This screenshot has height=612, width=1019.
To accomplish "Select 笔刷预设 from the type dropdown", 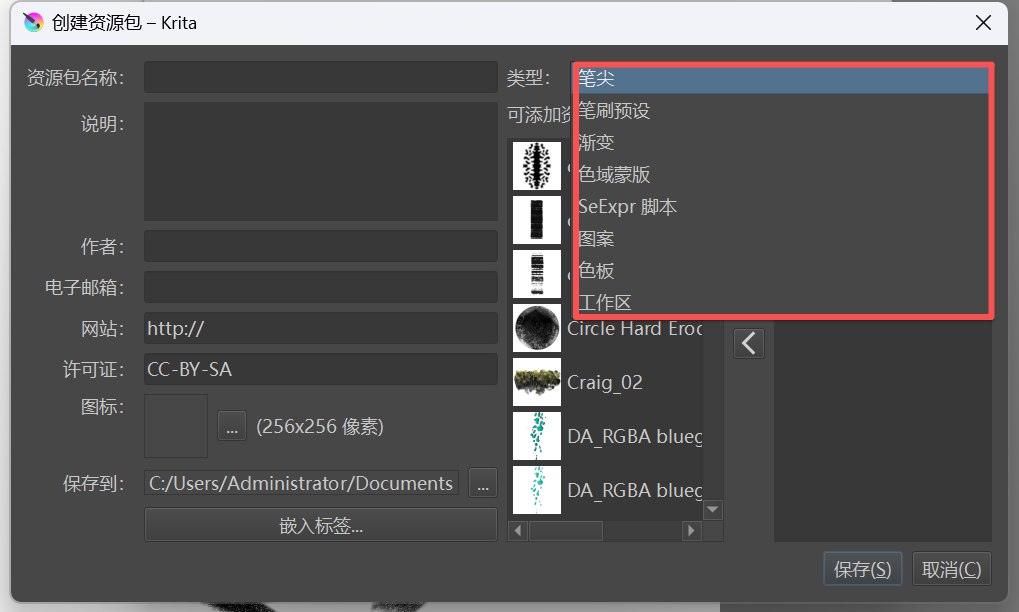I will 615,111.
